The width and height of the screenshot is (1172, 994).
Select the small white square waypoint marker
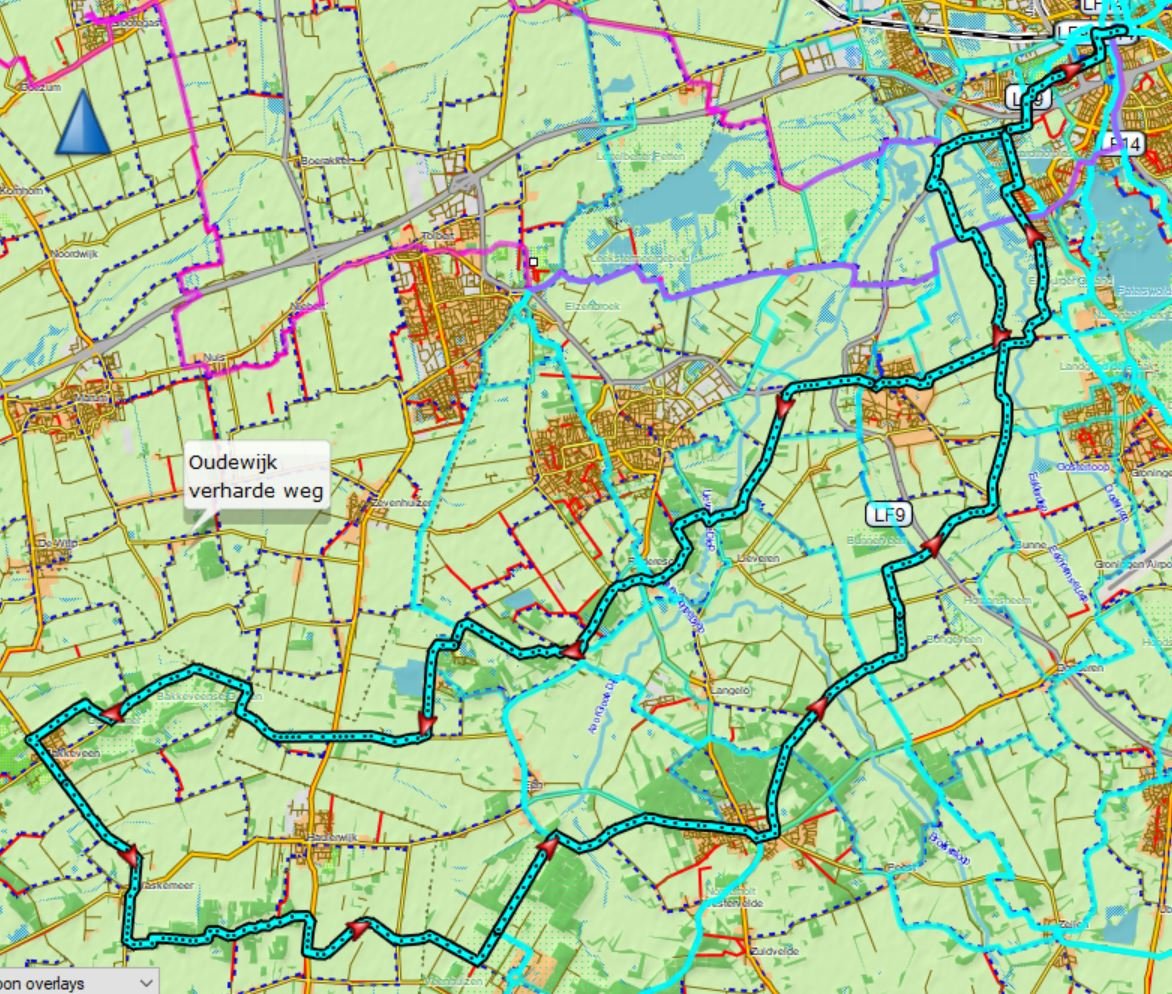(534, 261)
